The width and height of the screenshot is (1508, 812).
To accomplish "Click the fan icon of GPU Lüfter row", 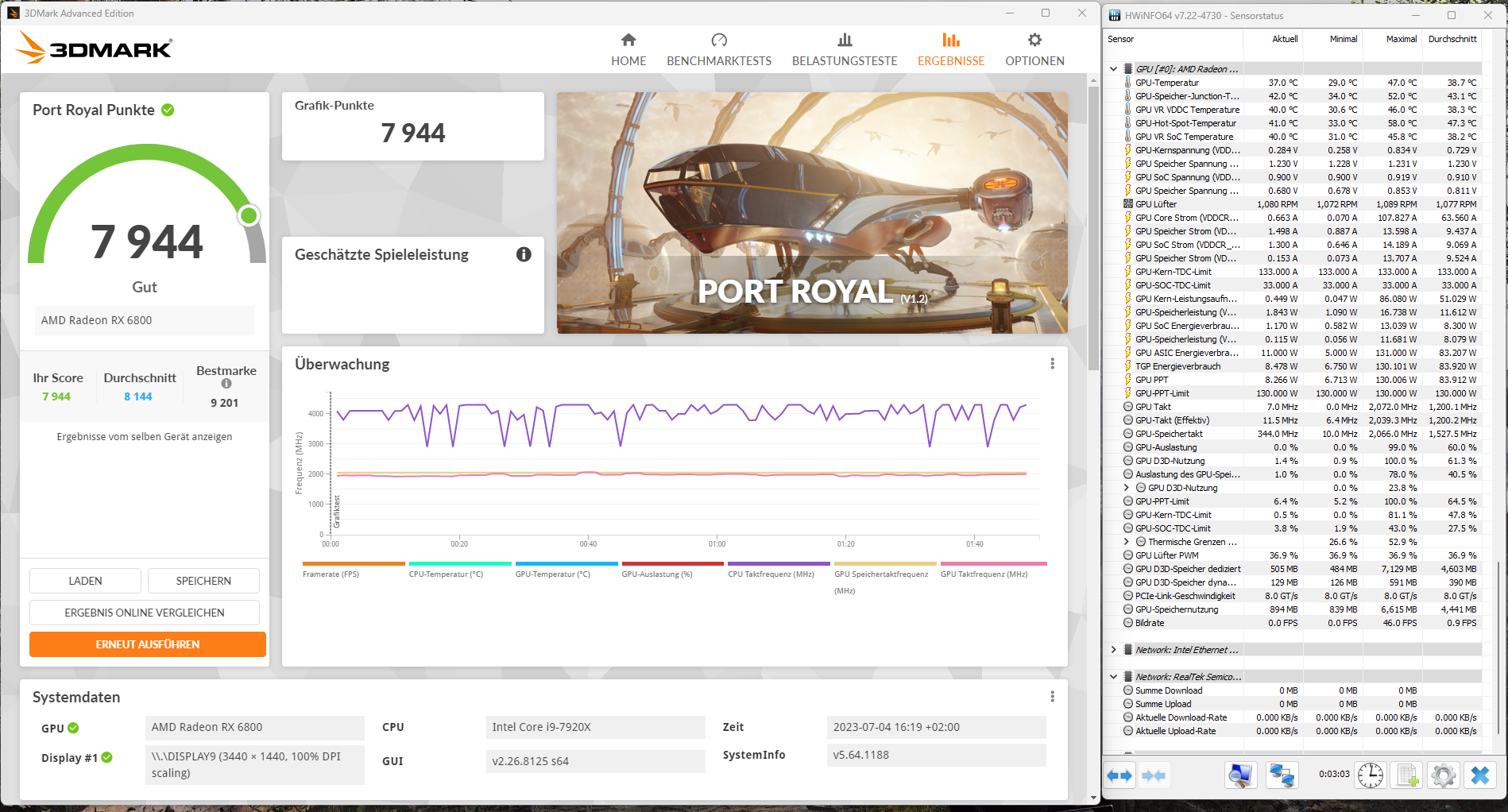I will (1128, 204).
